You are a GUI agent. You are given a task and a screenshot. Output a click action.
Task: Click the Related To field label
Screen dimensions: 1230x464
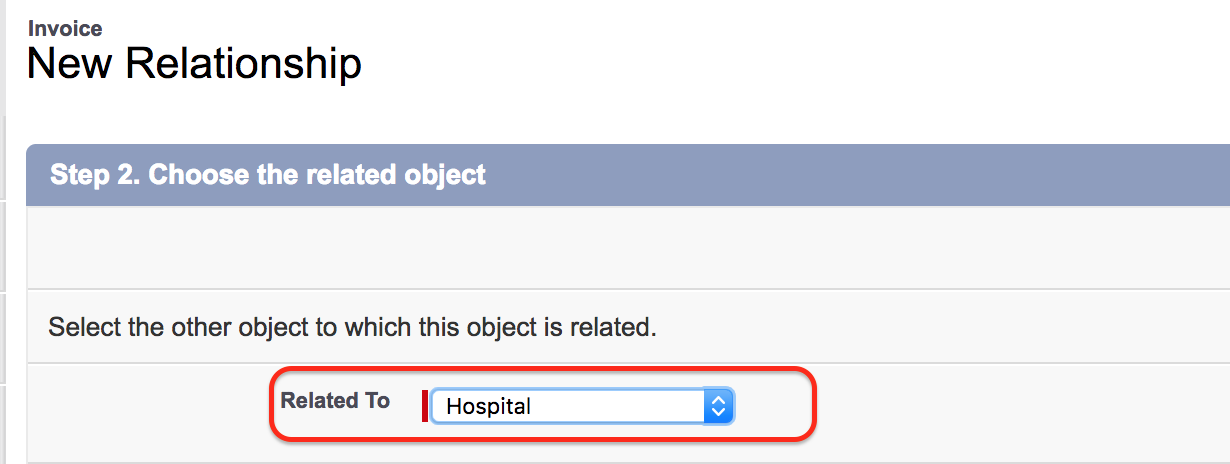coord(335,401)
